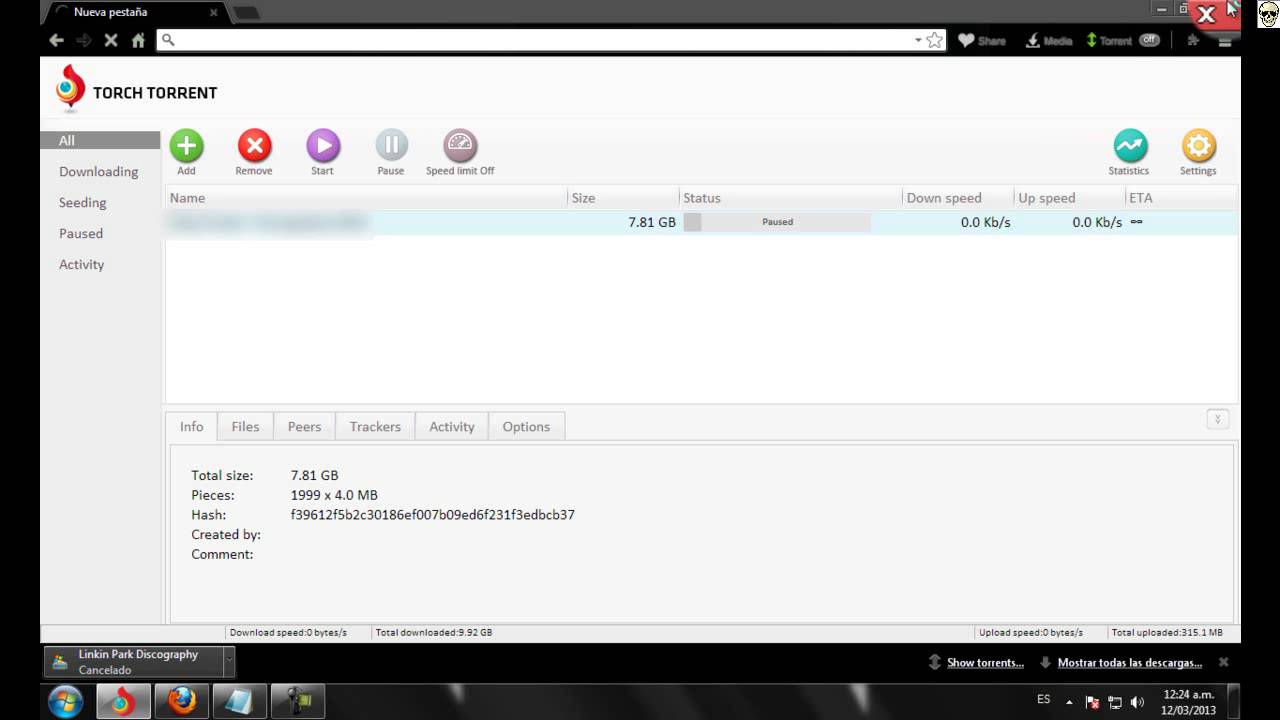Select the paused 7.81 GB torrent row
1280x720 pixels.
coord(701,222)
